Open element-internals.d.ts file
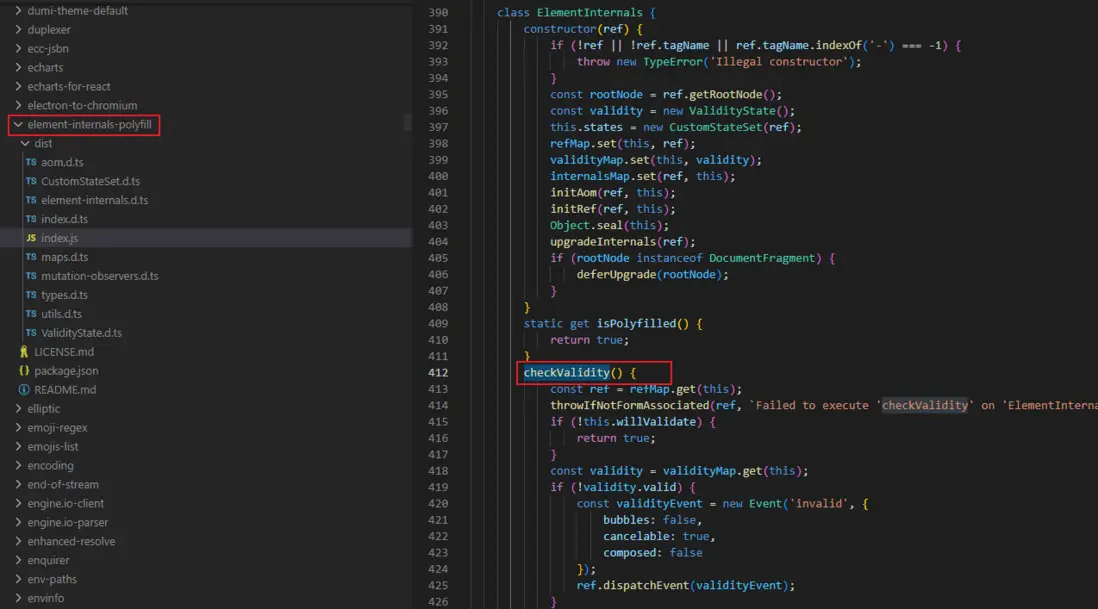This screenshot has height=609, width=1098. pyautogui.click(x=94, y=200)
